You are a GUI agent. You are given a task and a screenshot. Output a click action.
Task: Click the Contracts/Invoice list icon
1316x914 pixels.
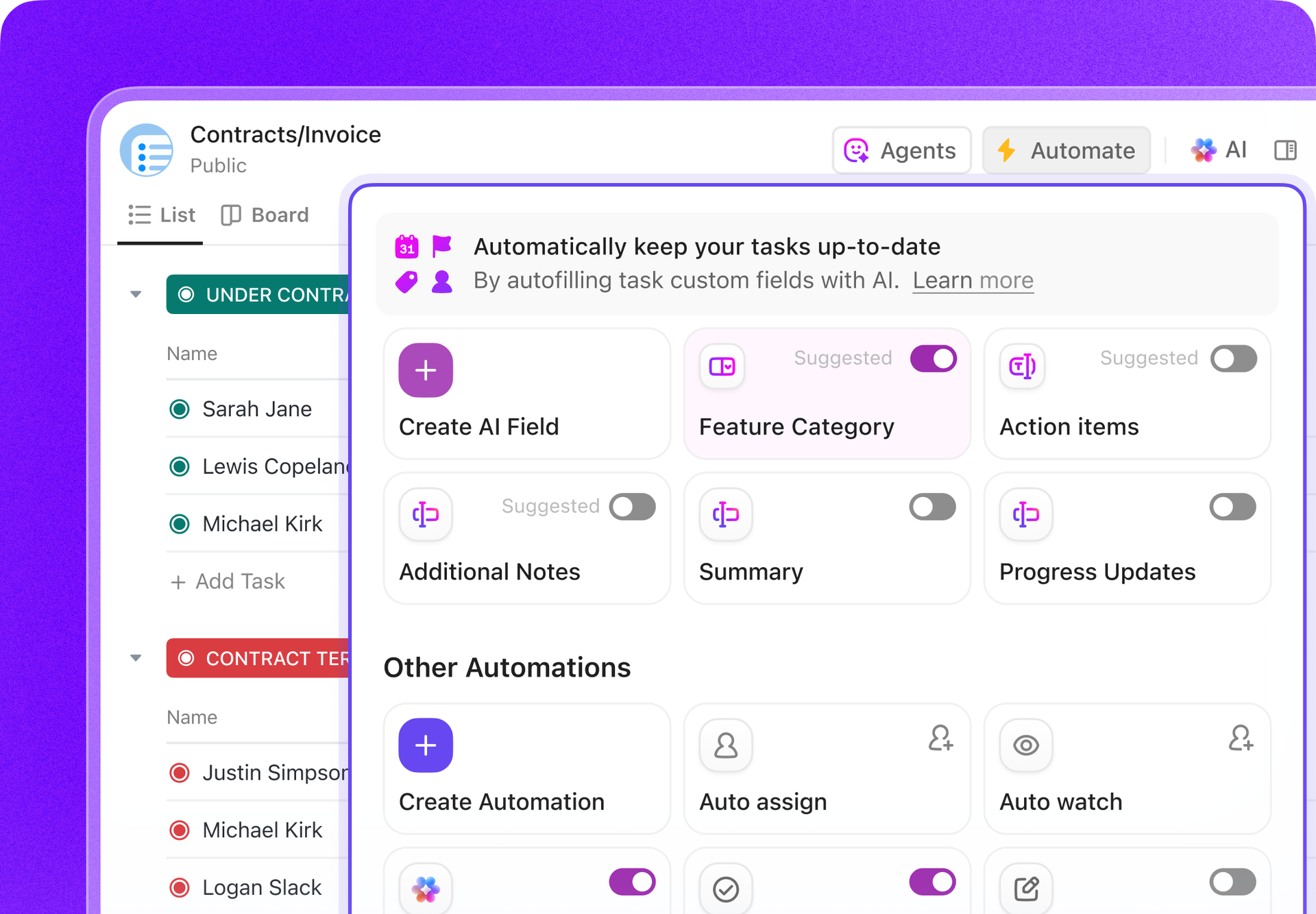(x=147, y=150)
